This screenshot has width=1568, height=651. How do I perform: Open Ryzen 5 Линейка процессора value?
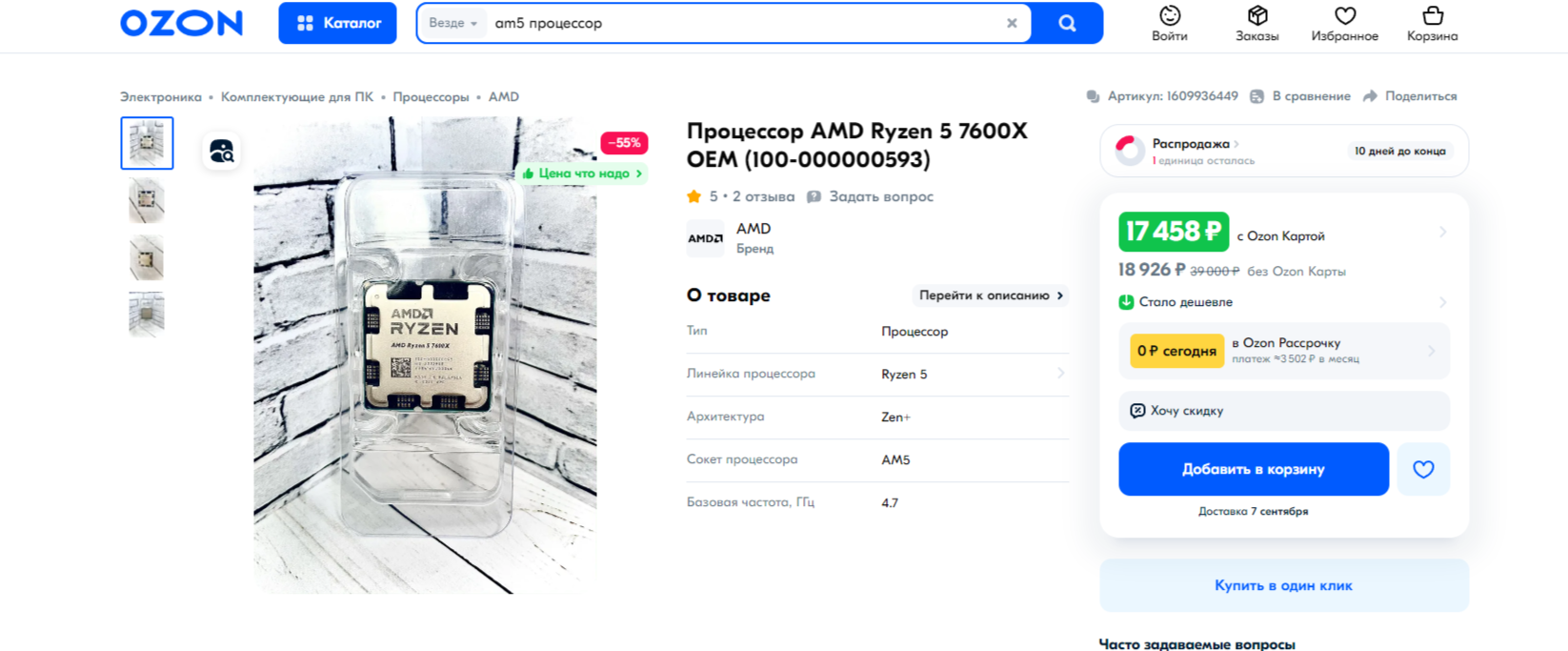904,374
